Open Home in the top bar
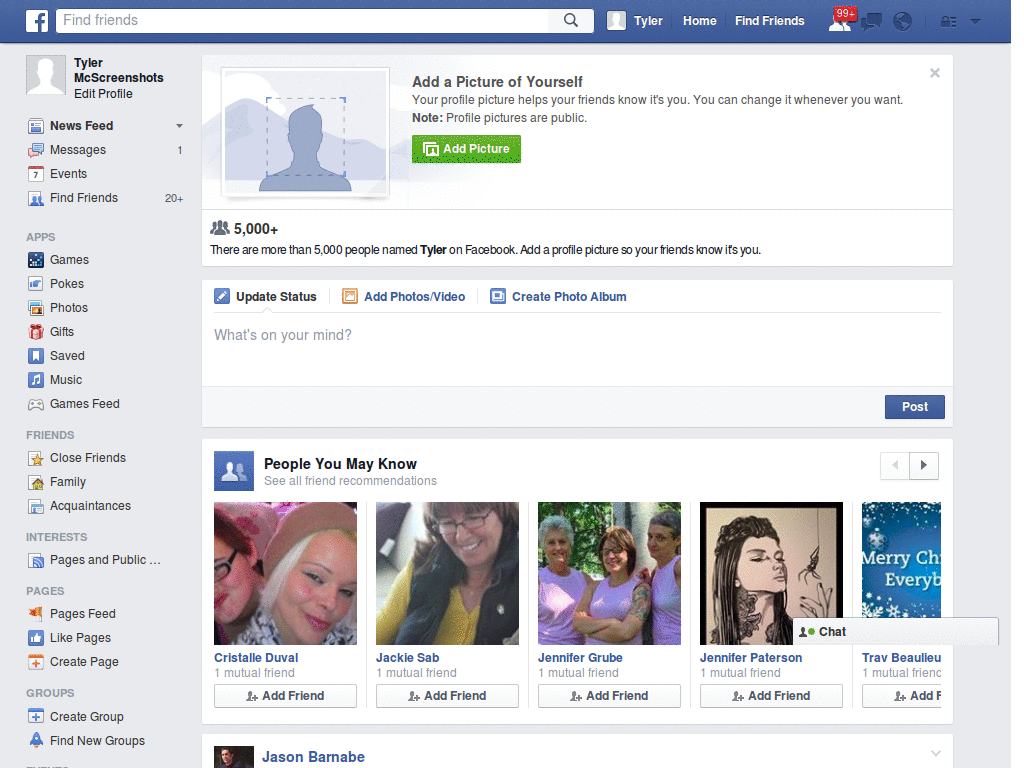The image size is (1024, 768). 699,21
